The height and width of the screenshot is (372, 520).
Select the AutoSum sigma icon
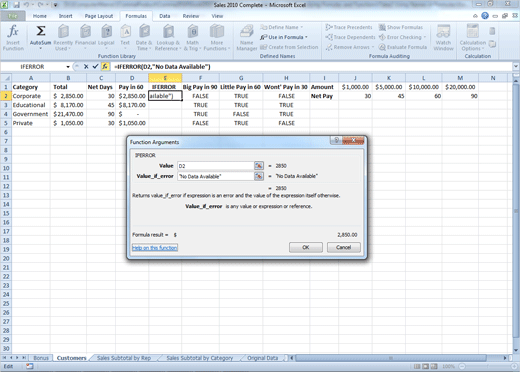coord(41,31)
